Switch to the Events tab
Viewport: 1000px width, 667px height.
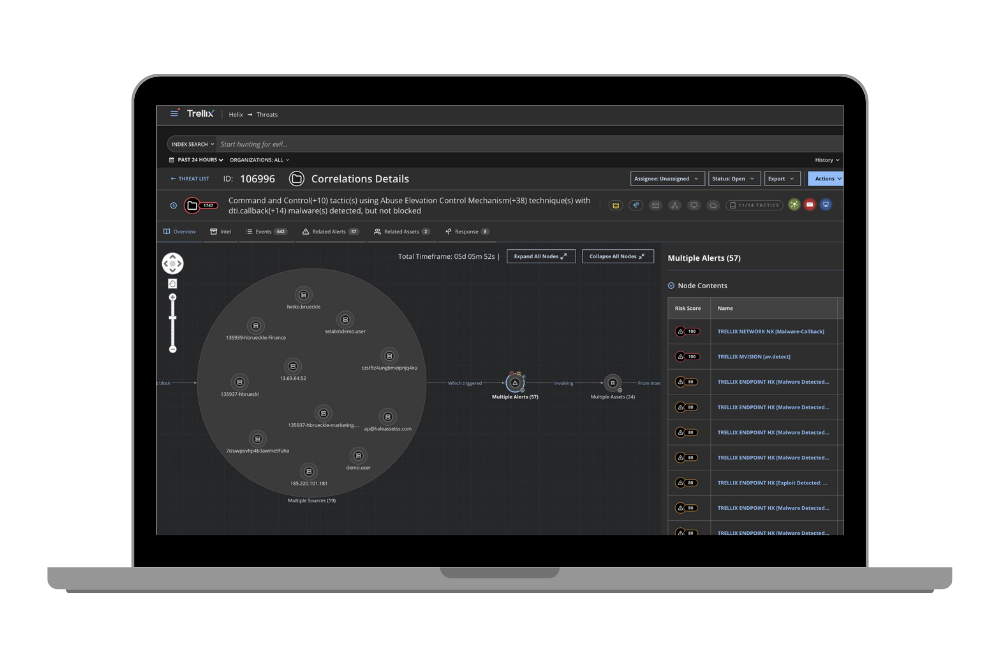coord(267,231)
